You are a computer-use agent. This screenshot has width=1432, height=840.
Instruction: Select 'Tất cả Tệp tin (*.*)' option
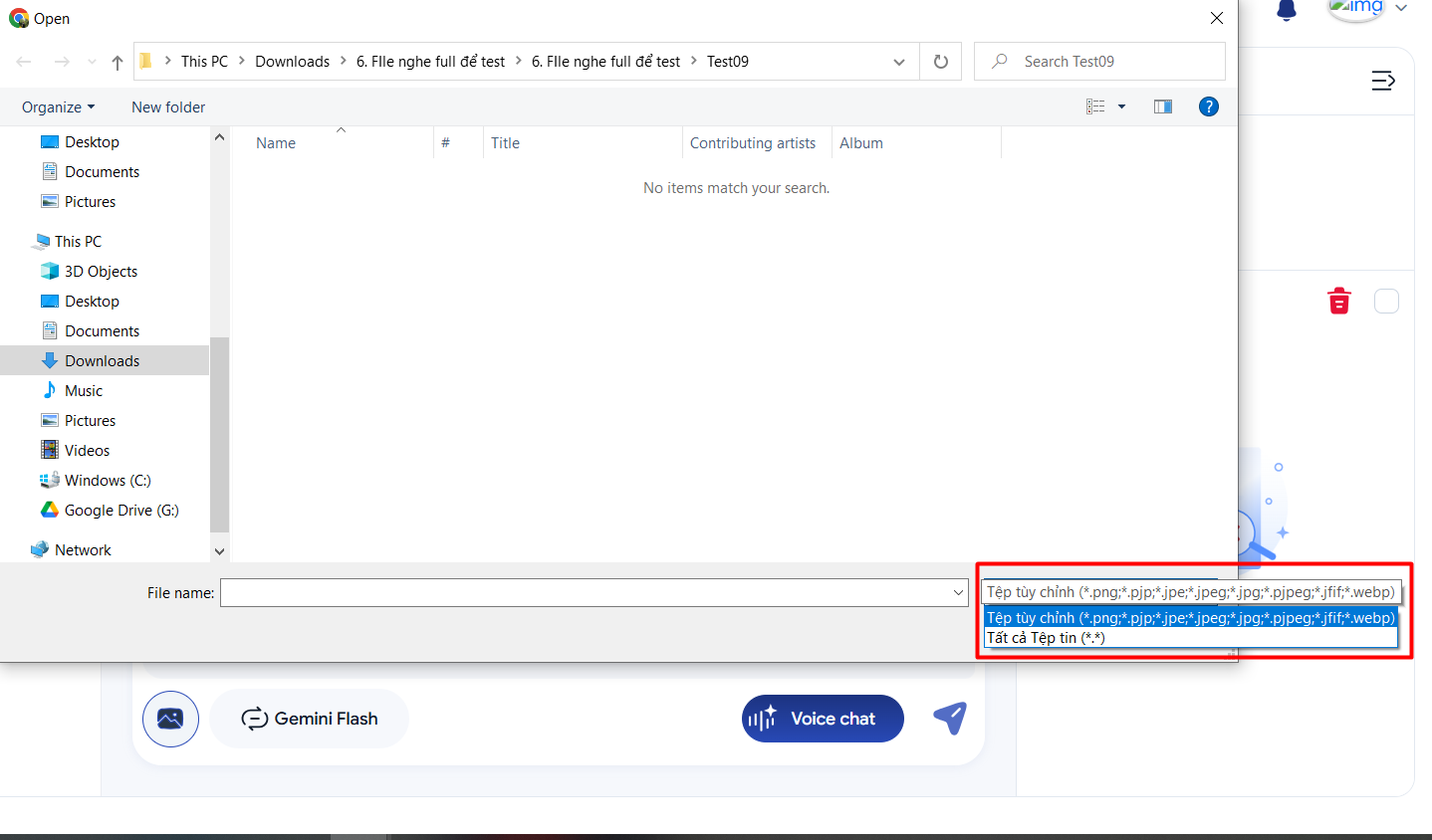pyautogui.click(x=1046, y=638)
